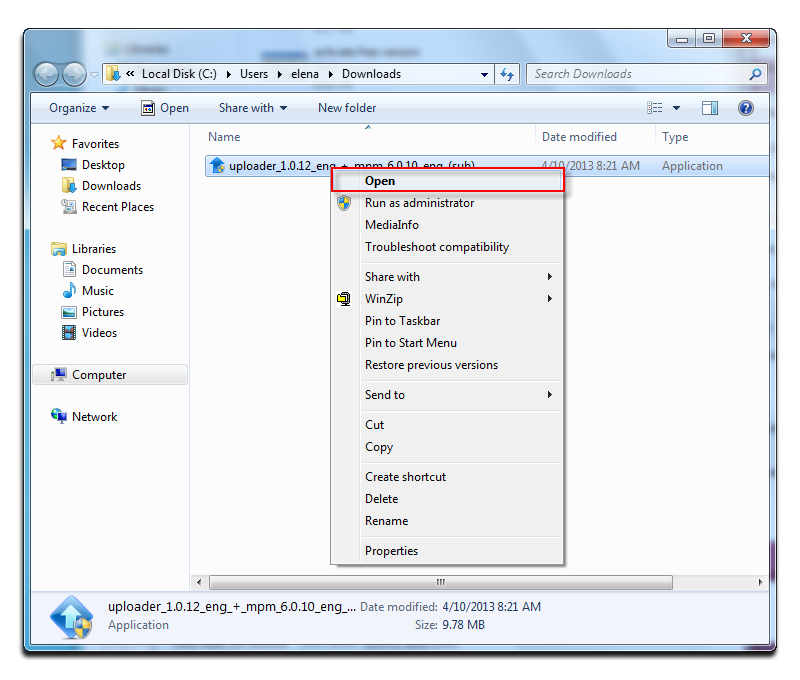800x680 pixels.
Task: Open Help using the question mark icon
Action: pos(746,108)
